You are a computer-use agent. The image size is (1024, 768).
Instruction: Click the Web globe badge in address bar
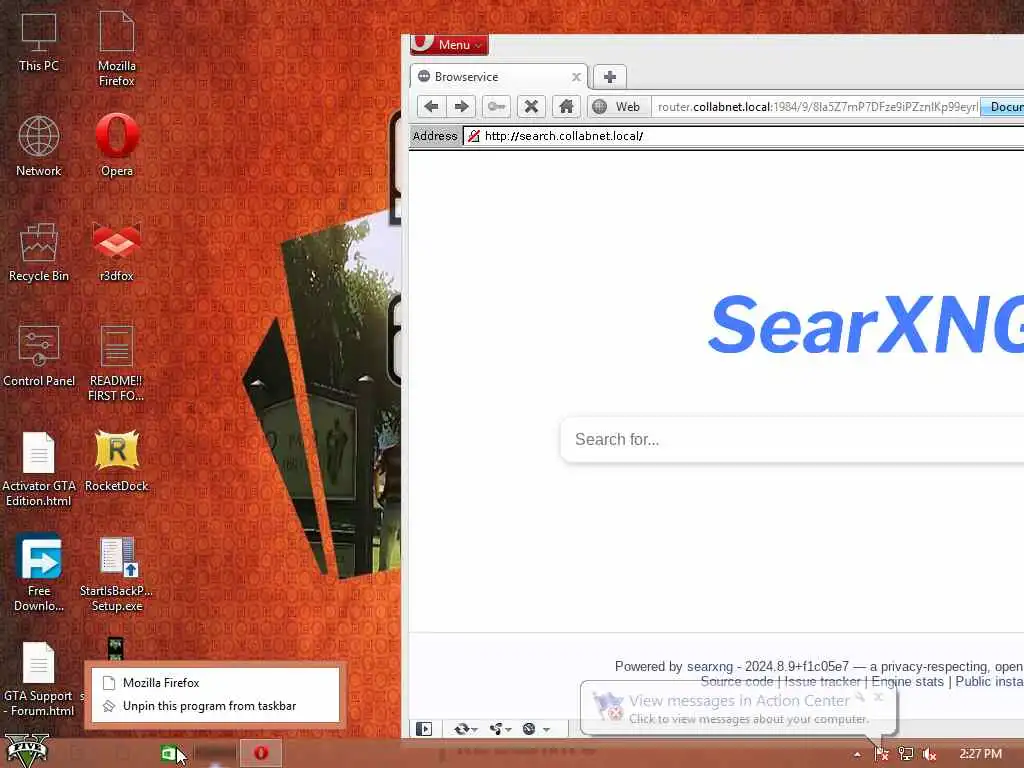tap(619, 106)
